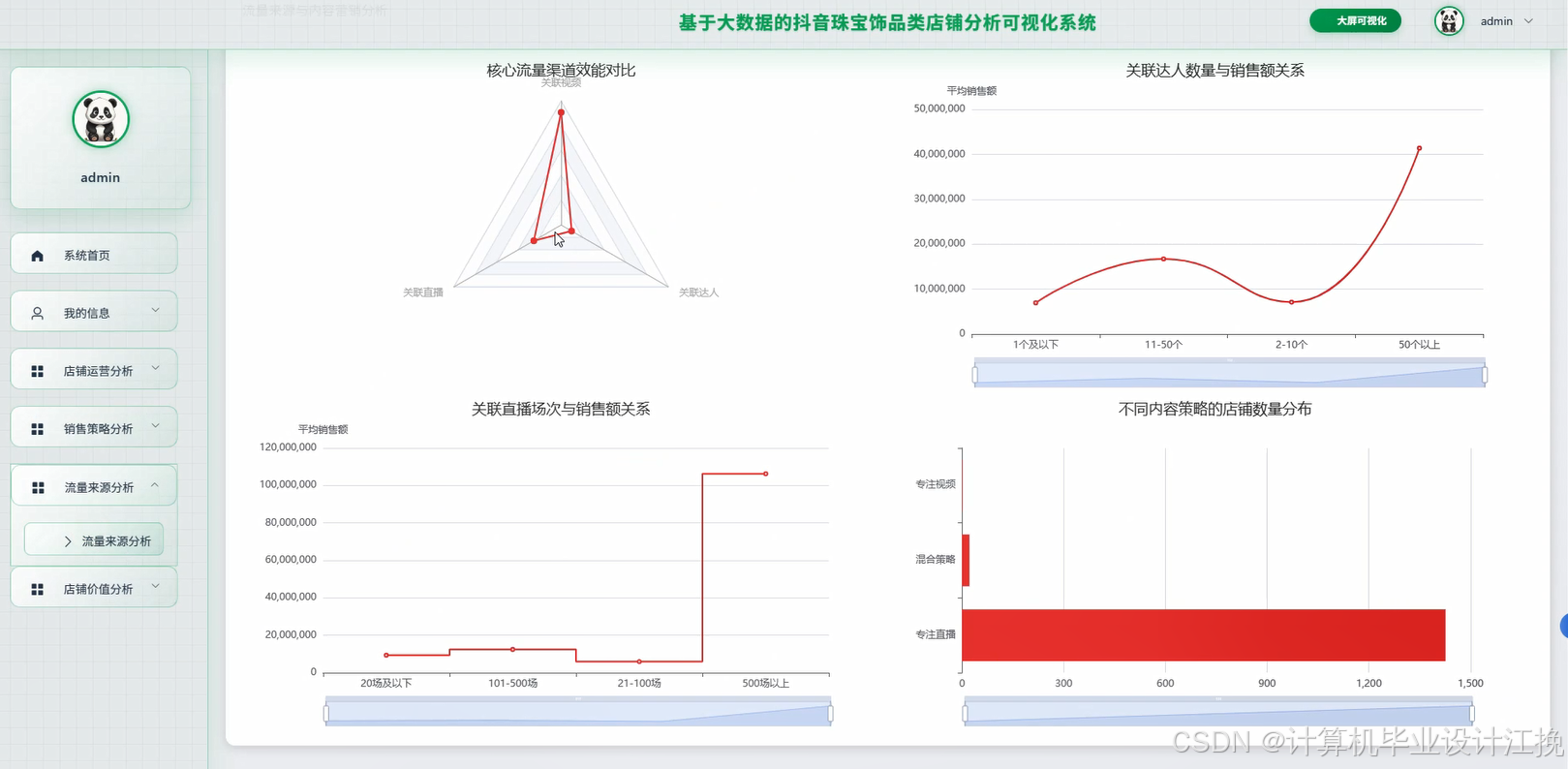This screenshot has height=769, width=1568.
Task: Go to the 系统首页 menu label
Action: (x=87, y=256)
